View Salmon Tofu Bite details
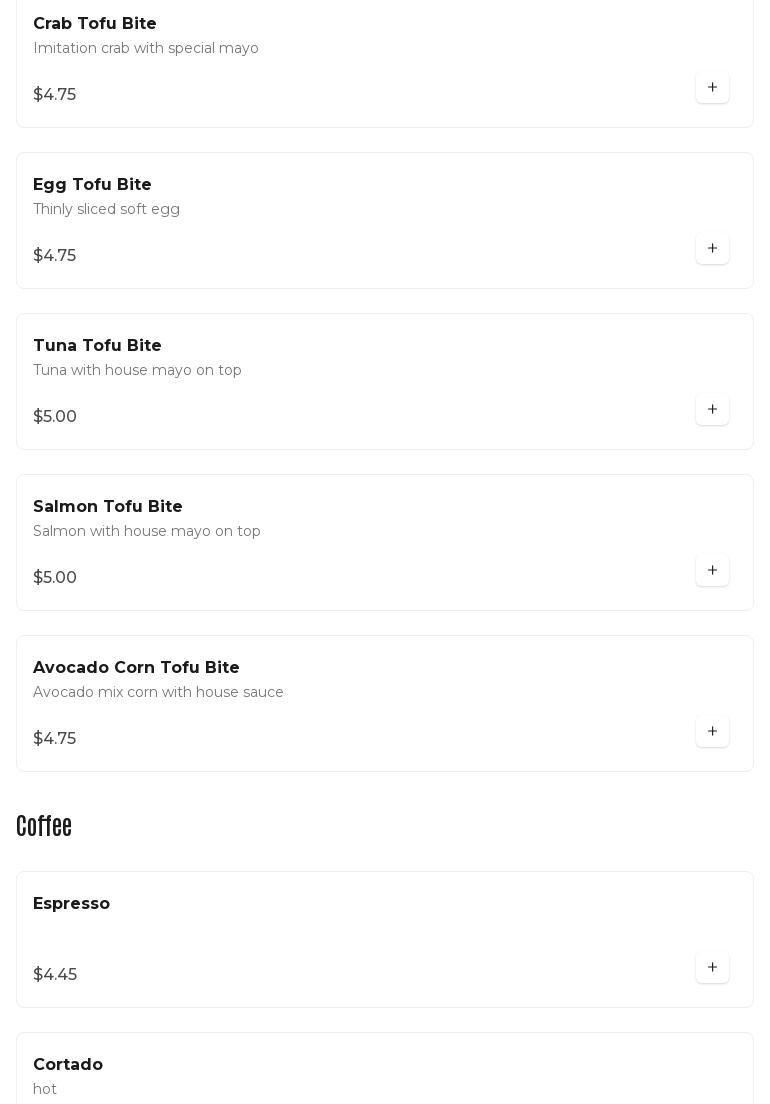 [x=108, y=507]
